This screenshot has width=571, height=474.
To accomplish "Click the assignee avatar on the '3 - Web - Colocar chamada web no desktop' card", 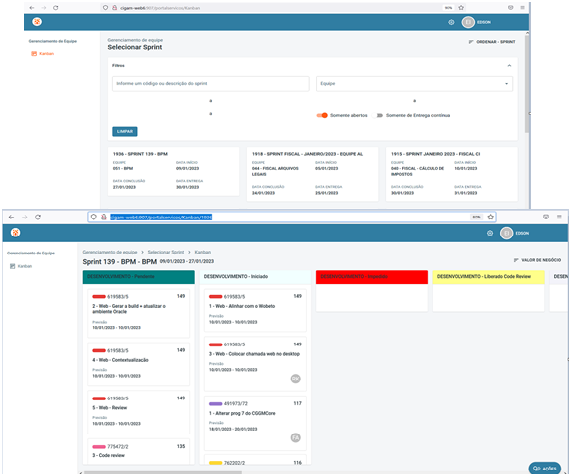I will click(295, 379).
